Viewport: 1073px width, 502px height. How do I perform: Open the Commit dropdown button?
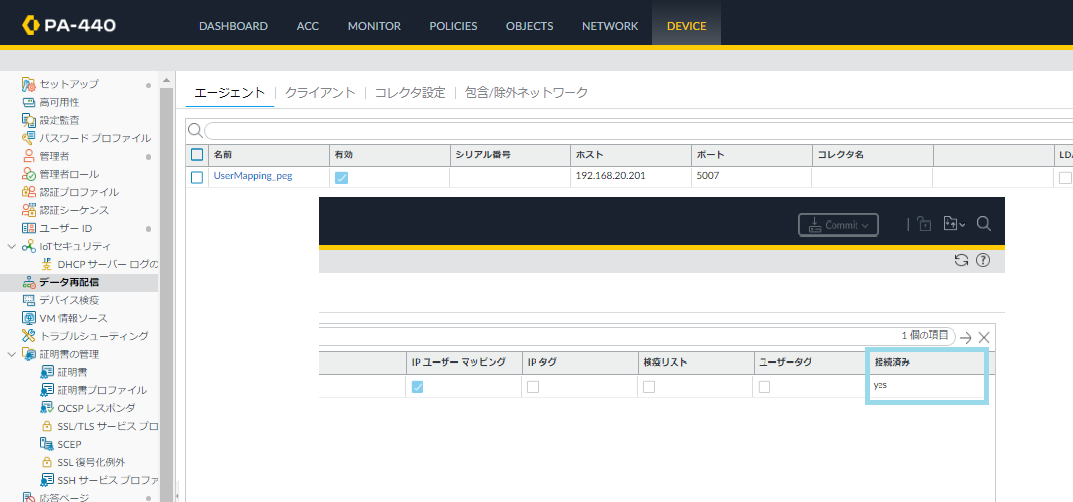coord(838,224)
